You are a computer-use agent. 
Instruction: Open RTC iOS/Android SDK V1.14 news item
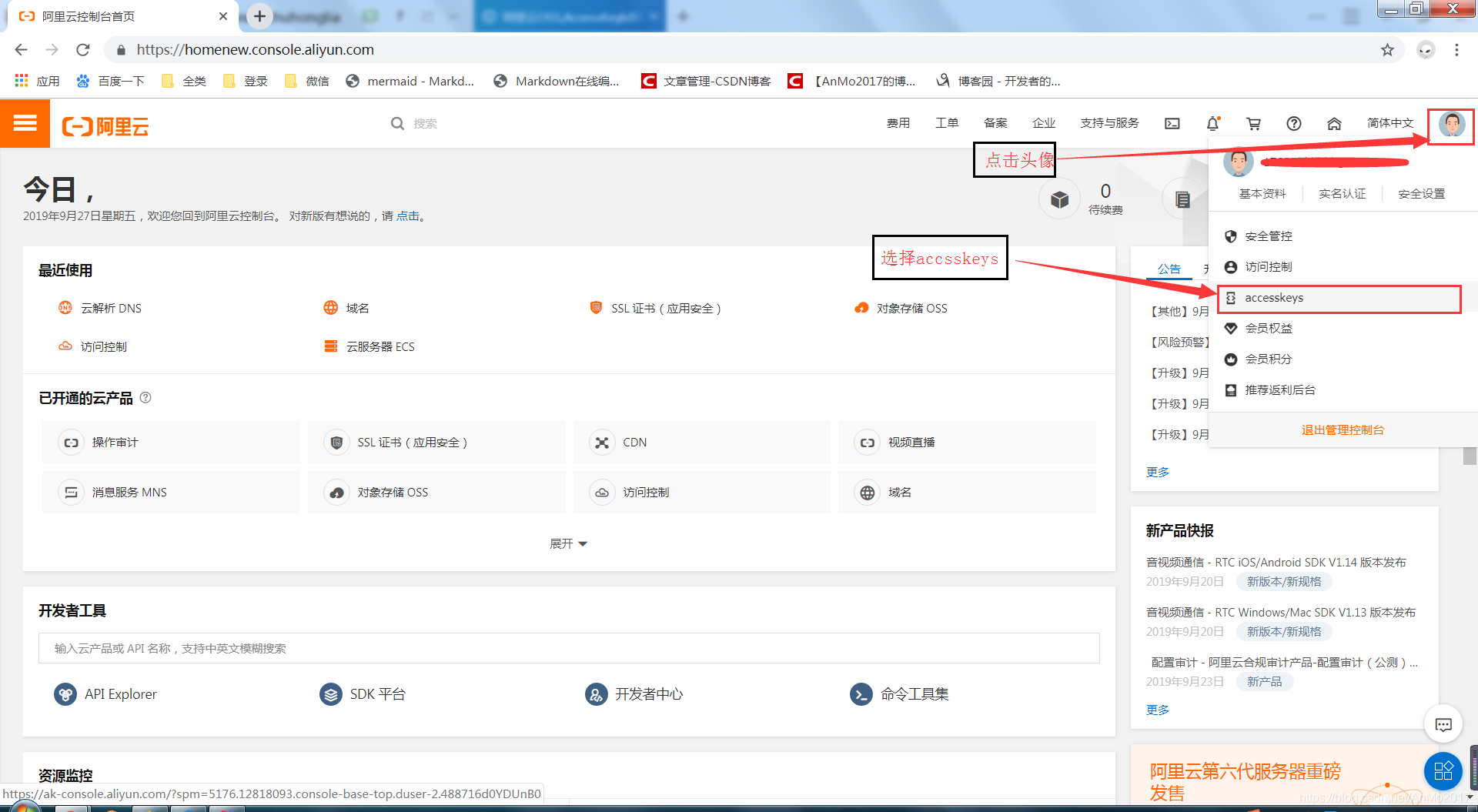(1276, 563)
